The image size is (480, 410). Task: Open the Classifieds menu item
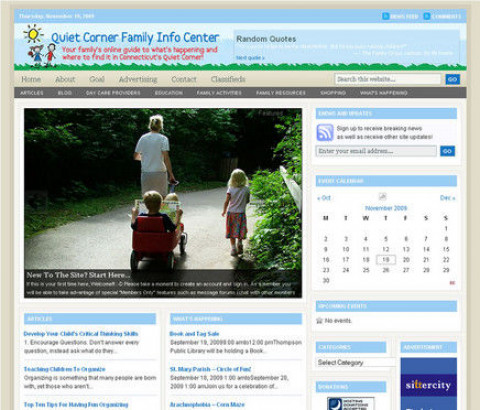[228, 79]
